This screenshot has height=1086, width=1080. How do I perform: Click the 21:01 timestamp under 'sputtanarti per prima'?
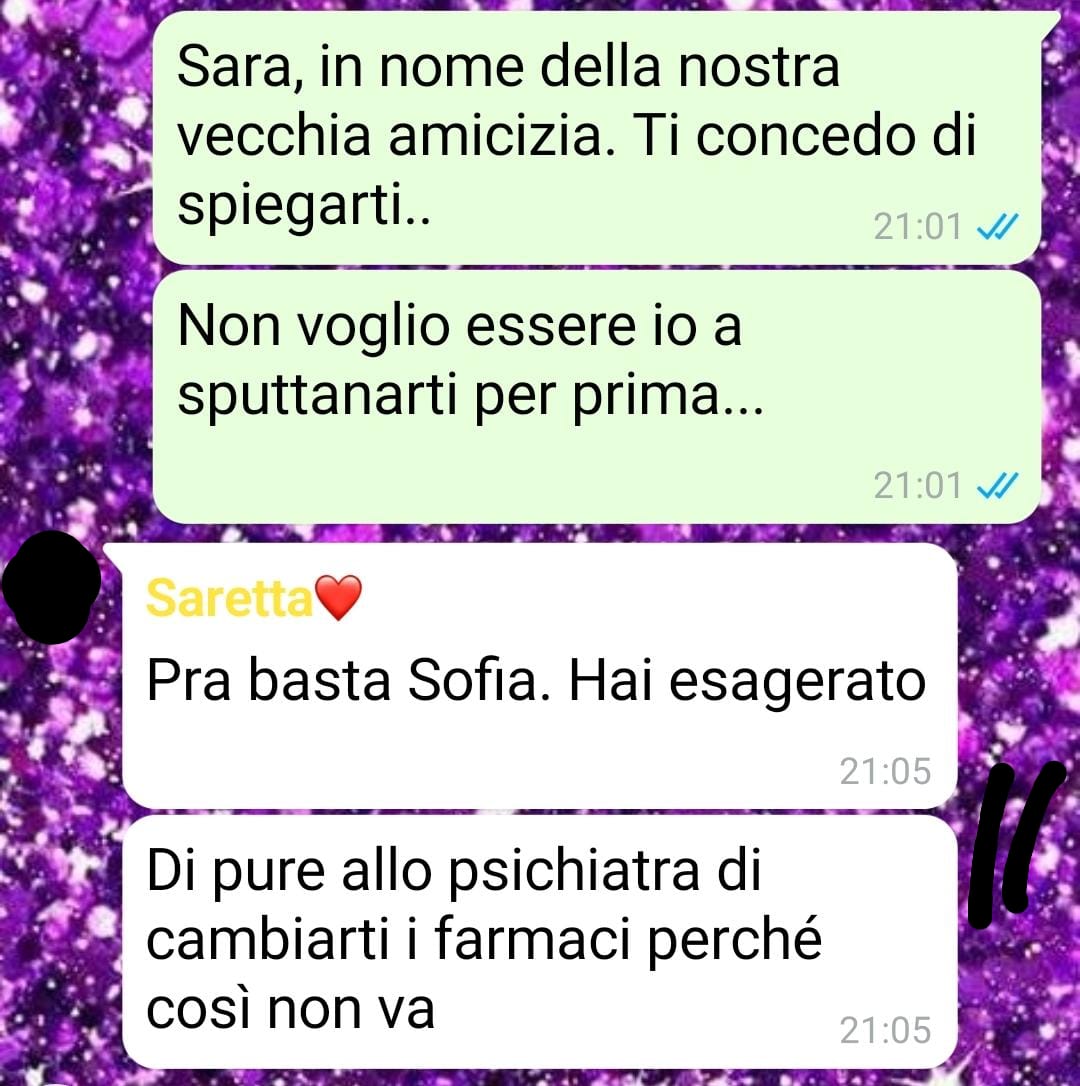coord(918,485)
